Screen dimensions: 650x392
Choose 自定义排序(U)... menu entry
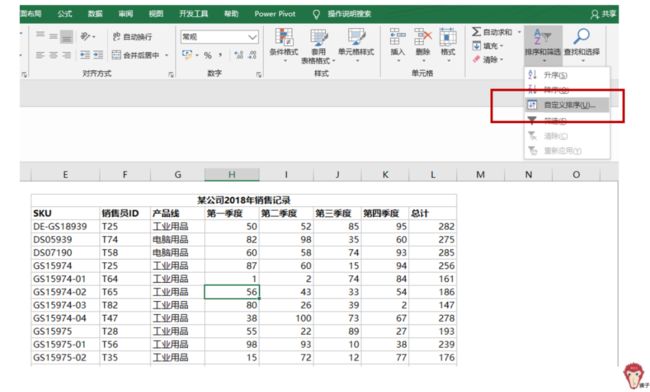click(x=567, y=105)
